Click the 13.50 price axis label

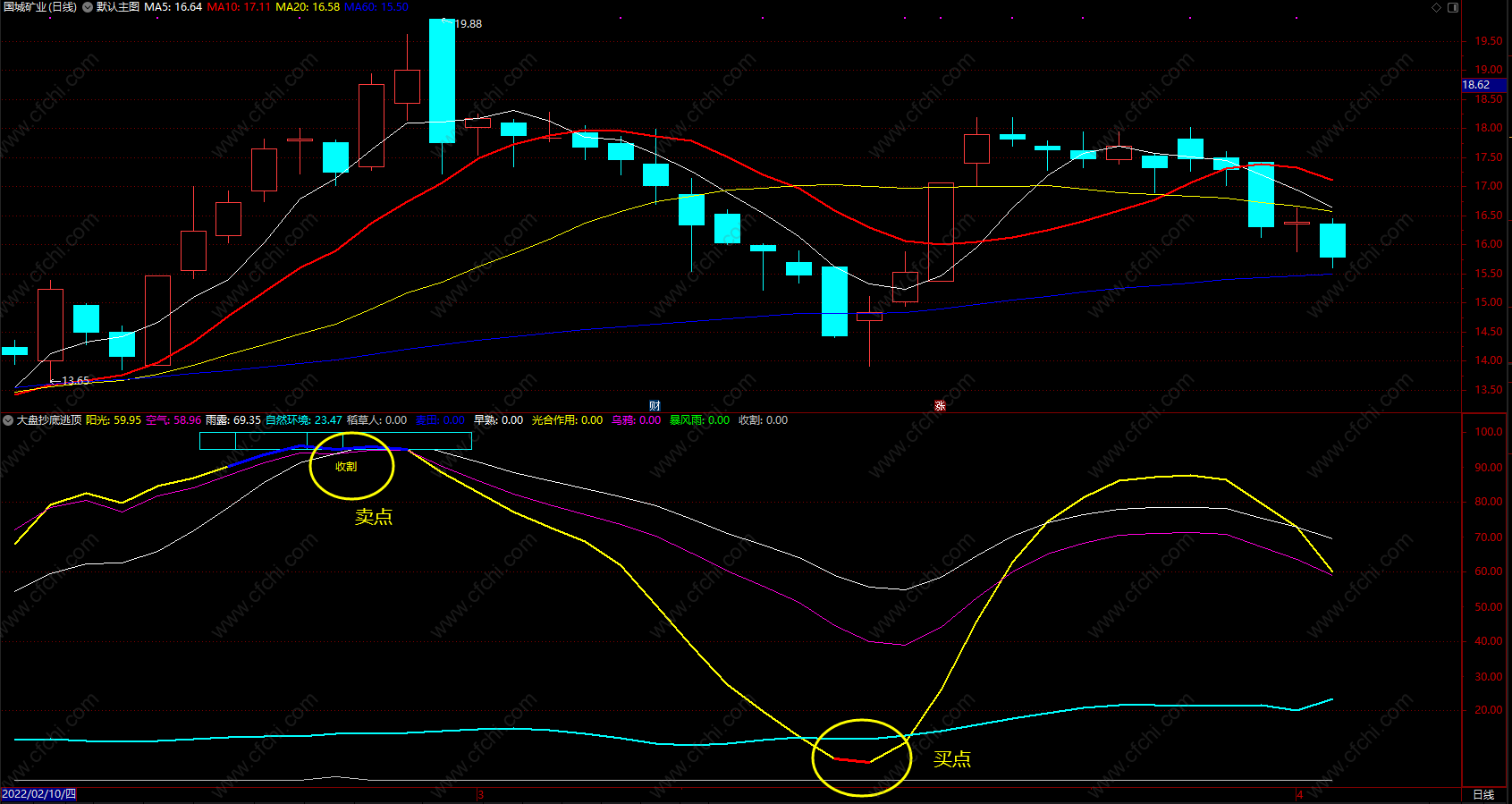coord(1489,390)
